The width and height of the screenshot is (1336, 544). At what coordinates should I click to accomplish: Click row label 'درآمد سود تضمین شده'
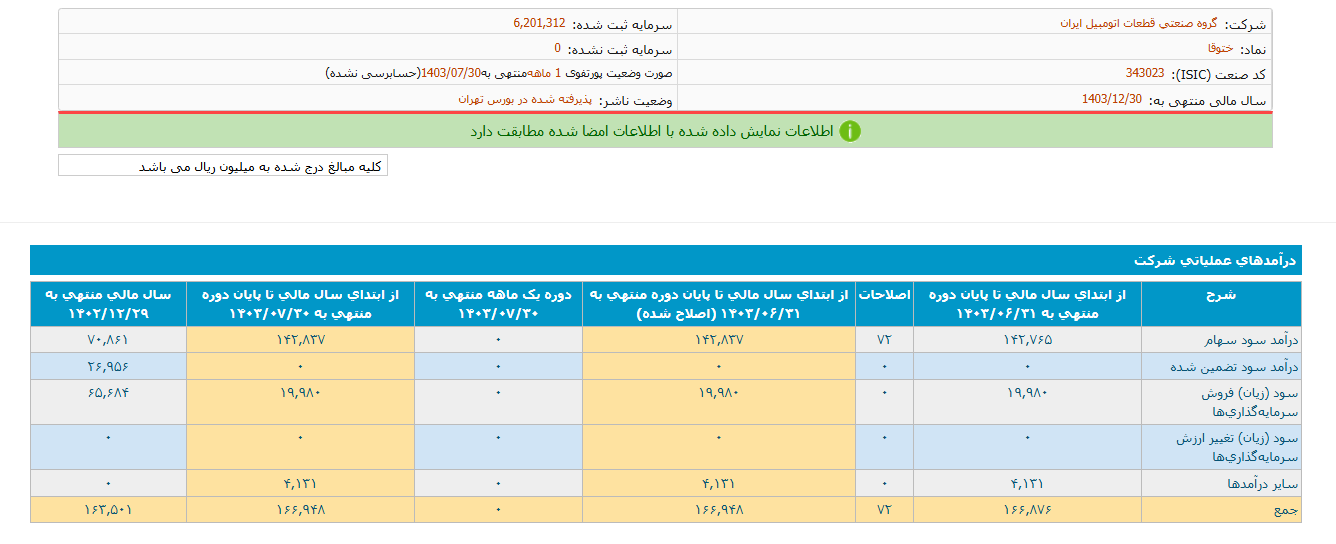tap(1235, 366)
